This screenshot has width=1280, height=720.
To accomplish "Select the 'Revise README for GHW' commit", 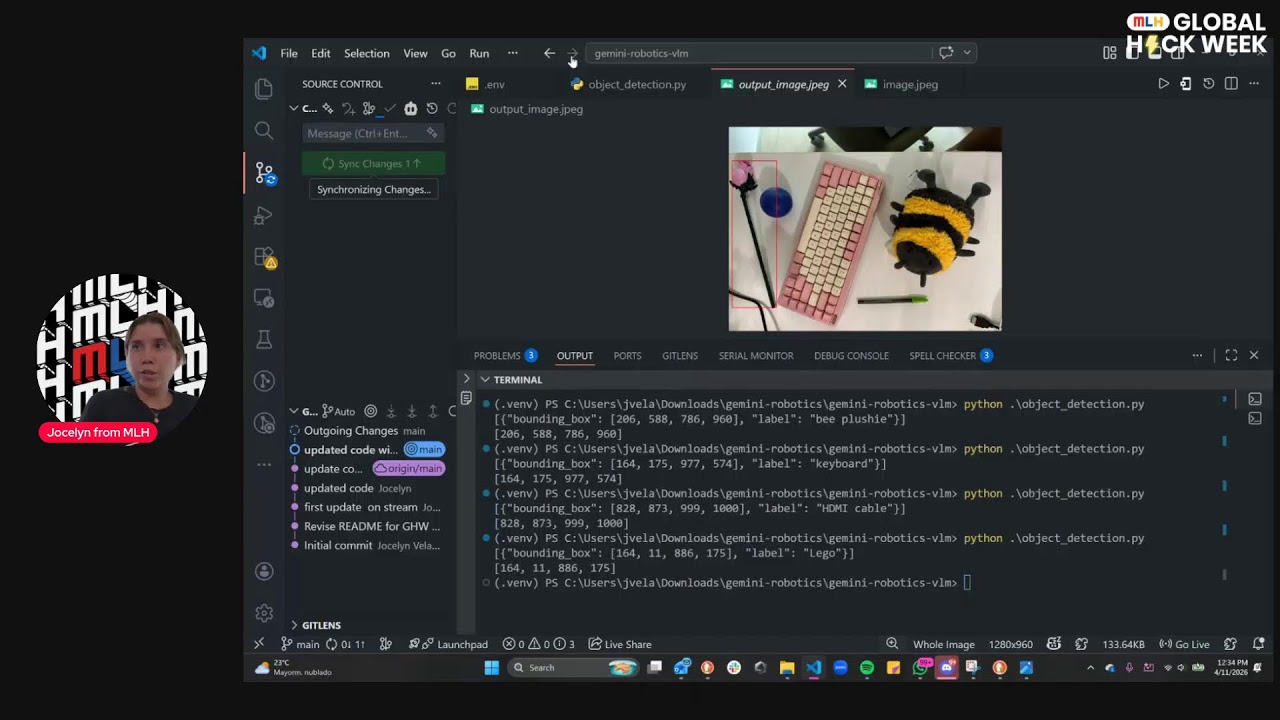I will [x=372, y=526].
